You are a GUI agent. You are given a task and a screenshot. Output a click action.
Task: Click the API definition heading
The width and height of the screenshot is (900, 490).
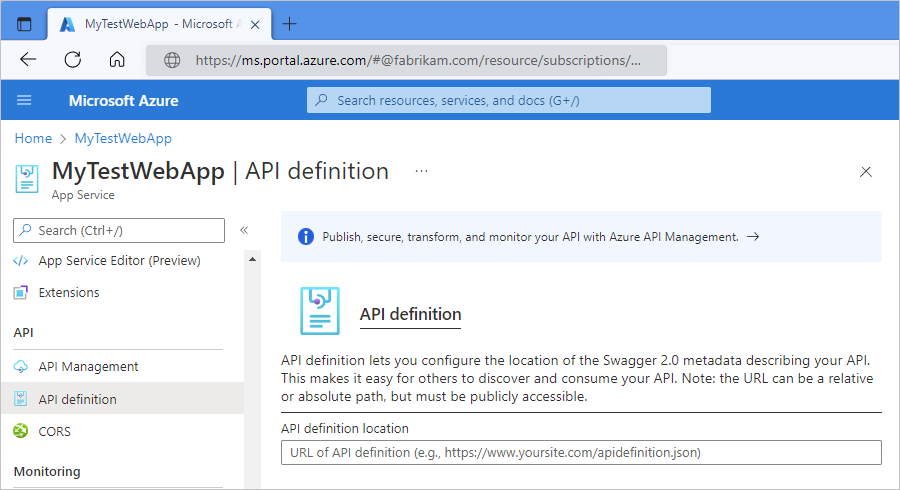click(410, 314)
